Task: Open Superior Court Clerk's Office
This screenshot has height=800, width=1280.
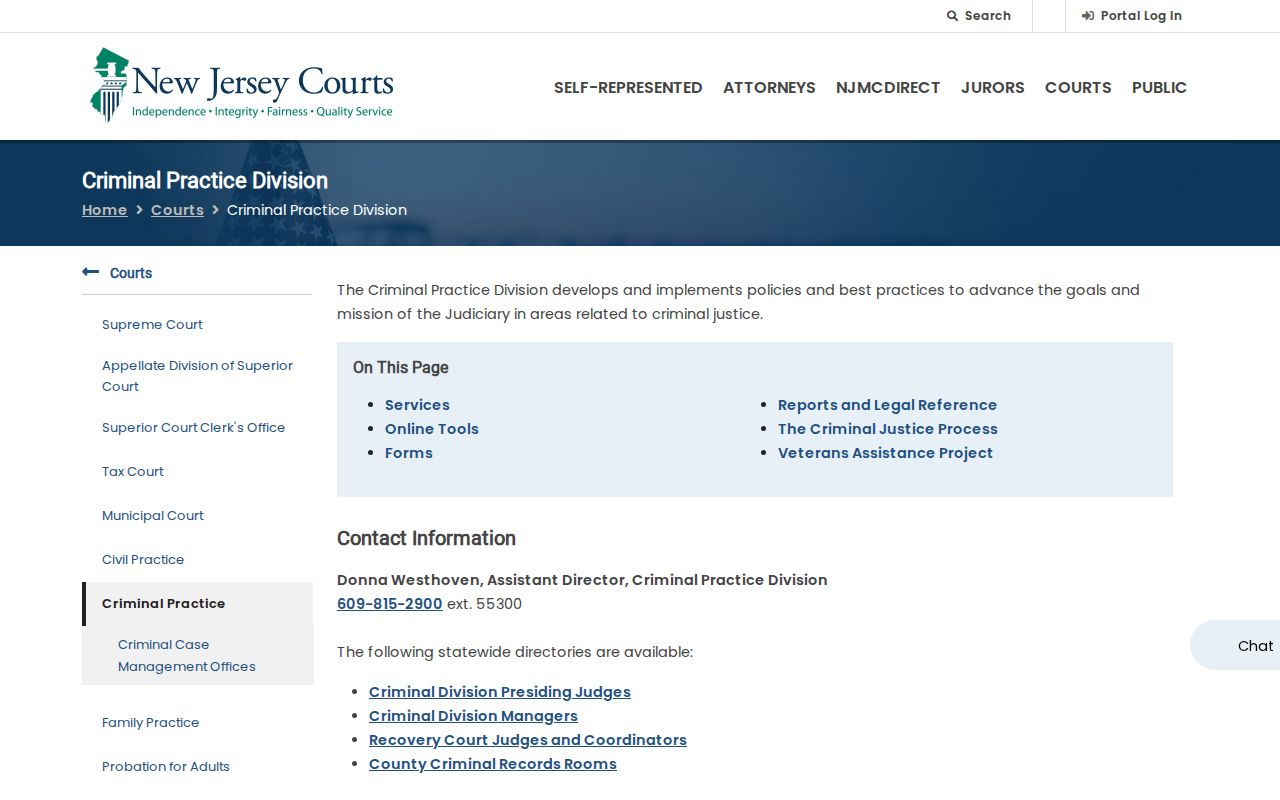Action: [x=193, y=427]
